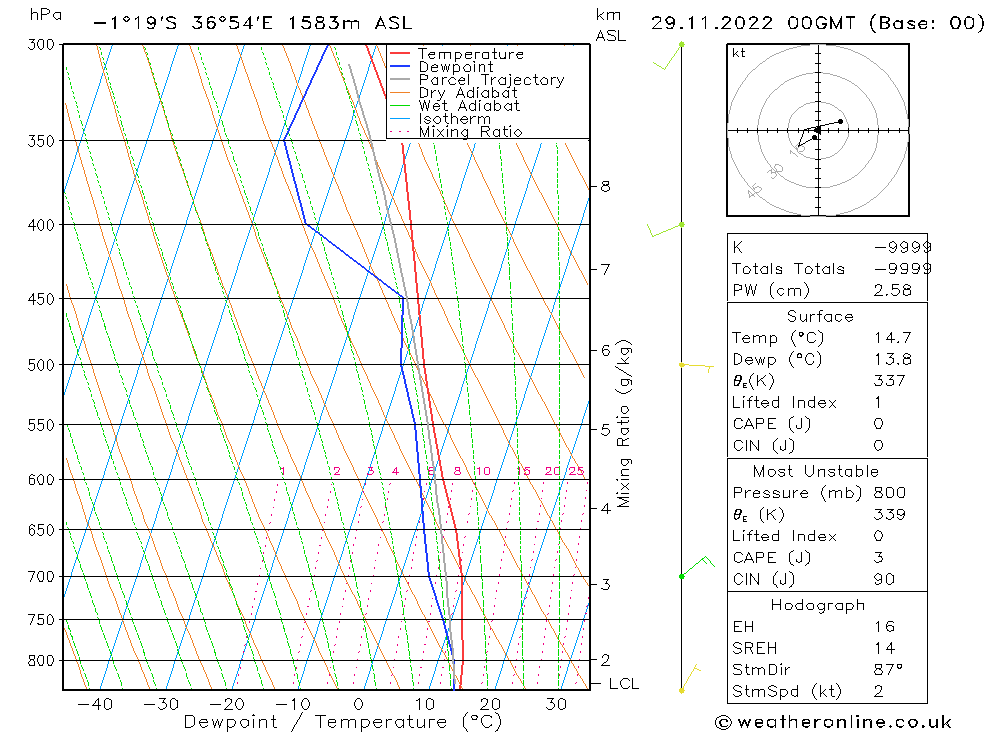Click the yellow surface wind barb near LCL

pyautogui.click(x=689, y=679)
